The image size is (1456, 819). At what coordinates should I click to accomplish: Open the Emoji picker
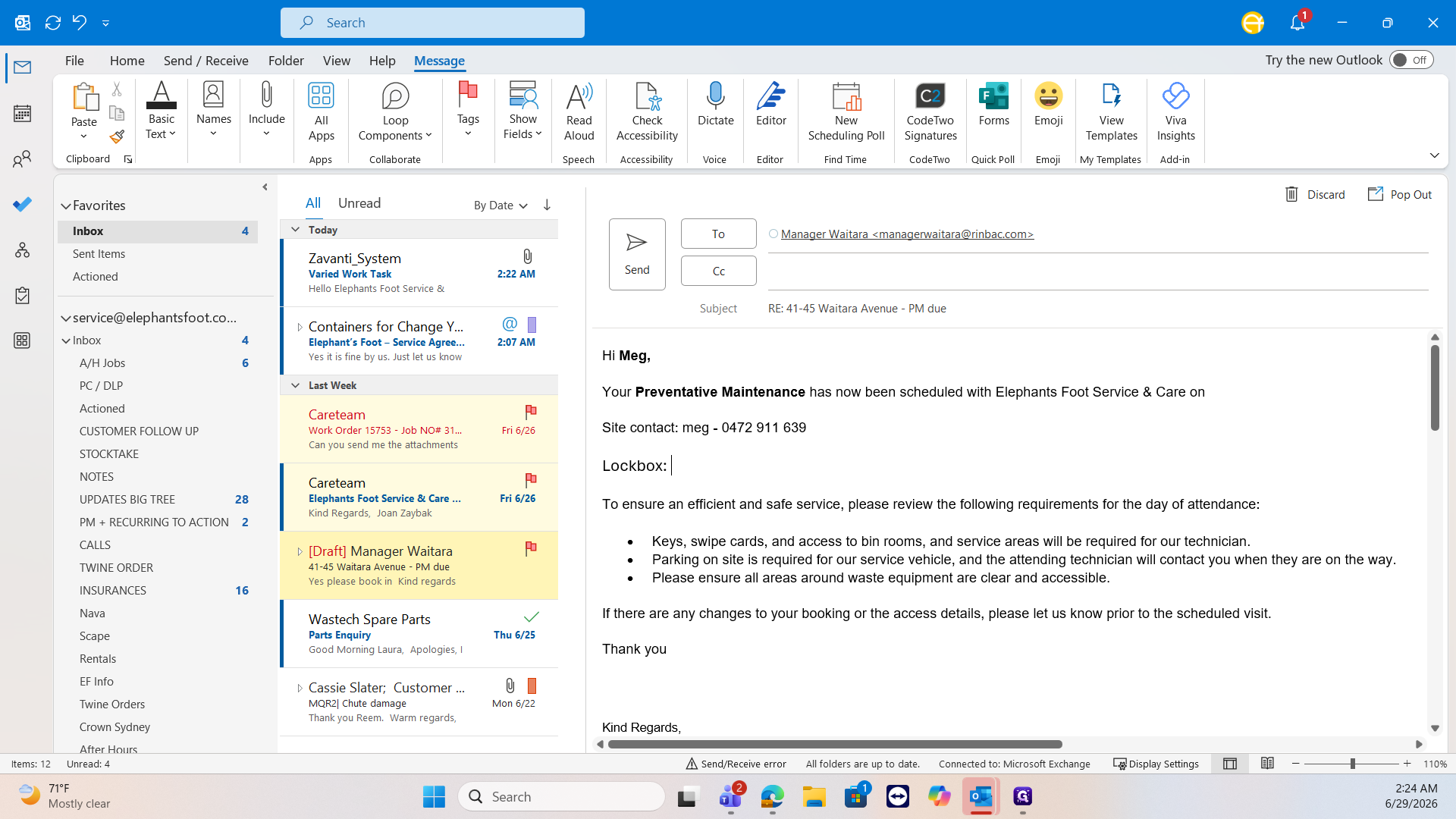(1048, 105)
